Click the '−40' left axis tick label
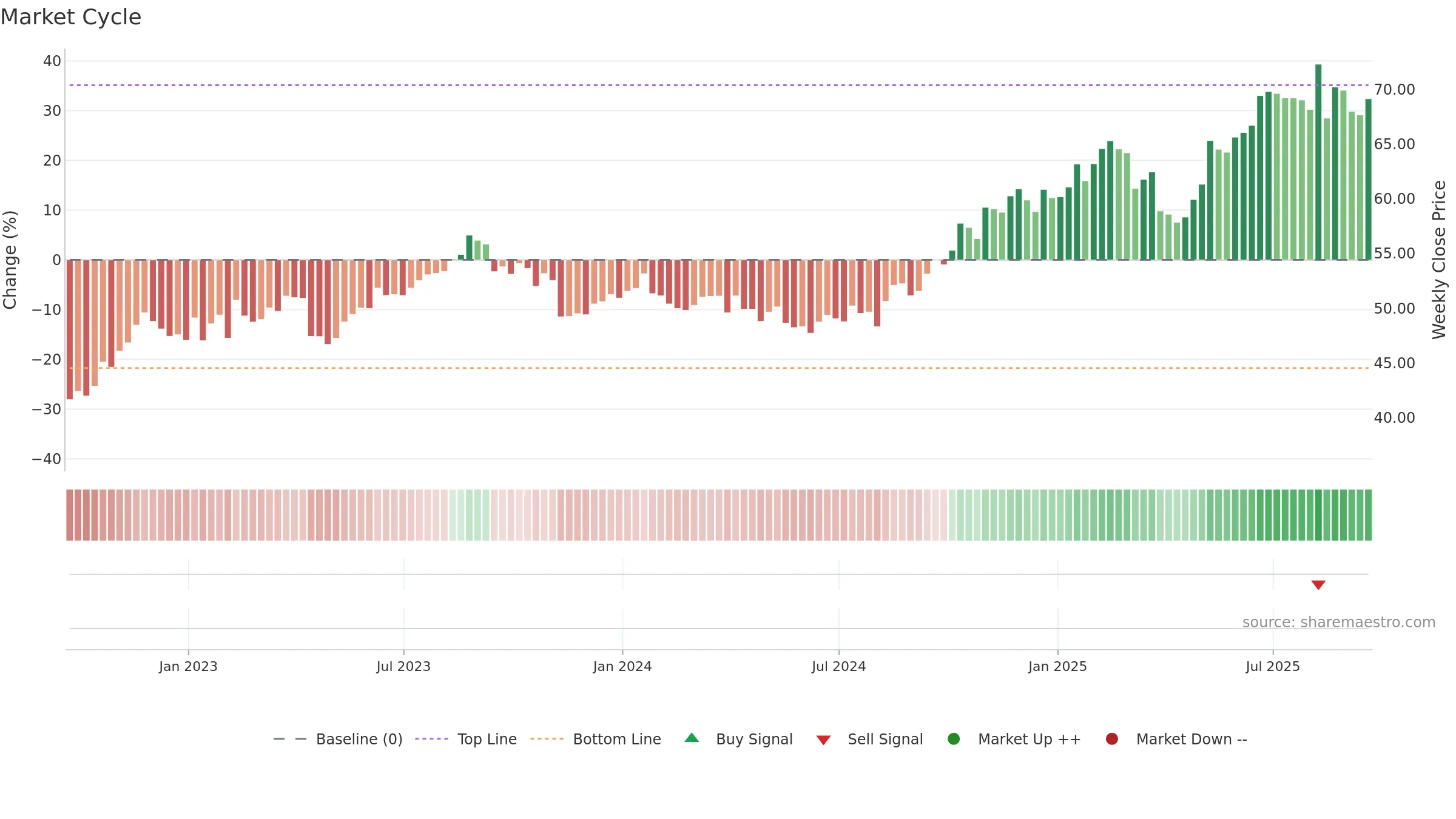 pyautogui.click(x=47, y=459)
